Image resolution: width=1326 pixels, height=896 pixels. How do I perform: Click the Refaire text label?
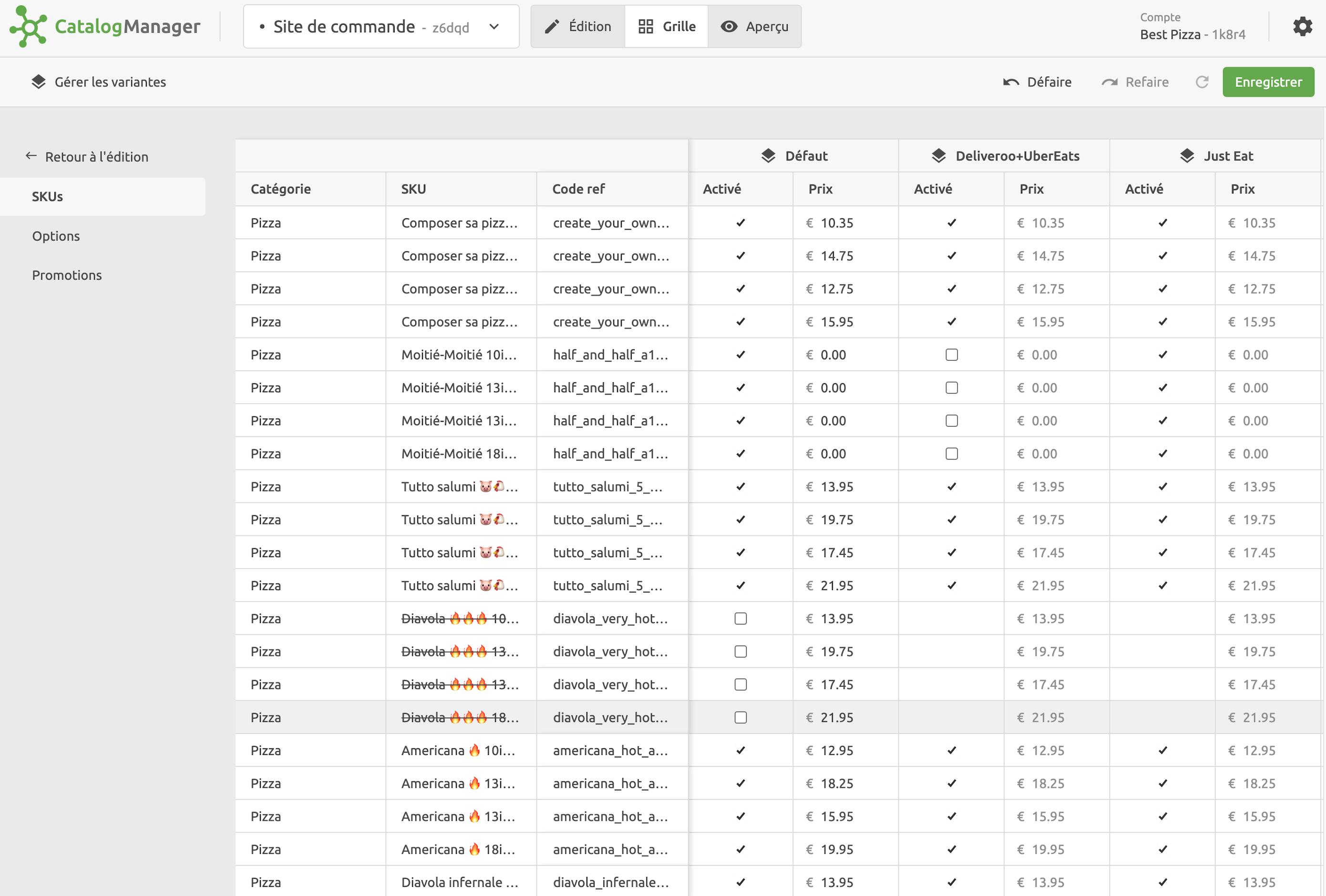click(x=1147, y=82)
